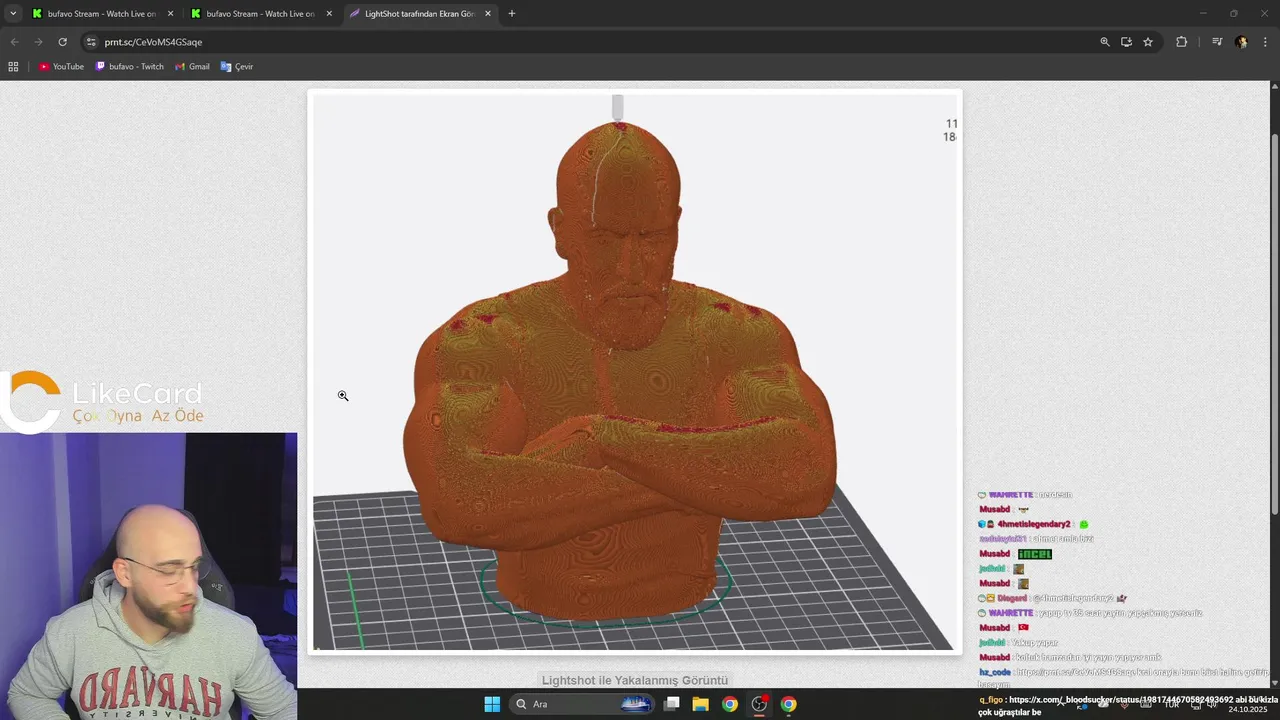
Task: Click WAHRETTE's top chat message
Action: coord(1025,495)
